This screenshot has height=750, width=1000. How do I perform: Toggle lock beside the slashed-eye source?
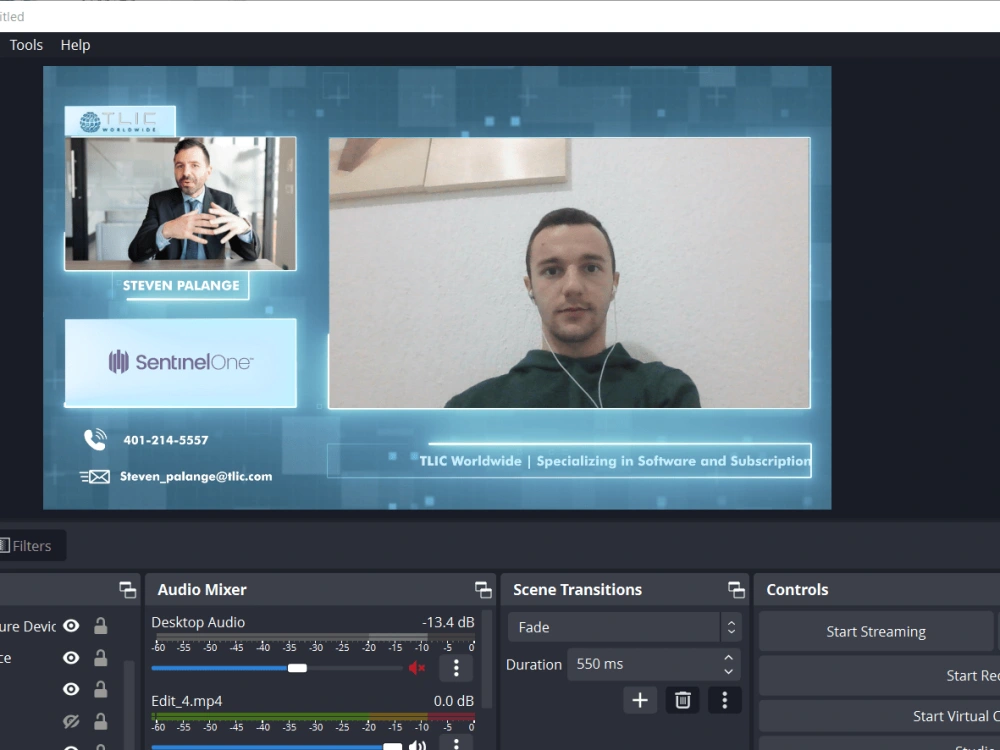pyautogui.click(x=101, y=721)
